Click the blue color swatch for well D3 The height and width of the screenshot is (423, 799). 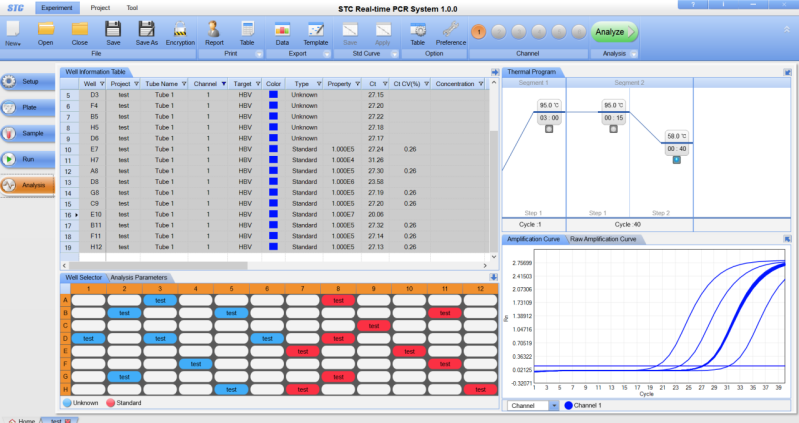273,94
